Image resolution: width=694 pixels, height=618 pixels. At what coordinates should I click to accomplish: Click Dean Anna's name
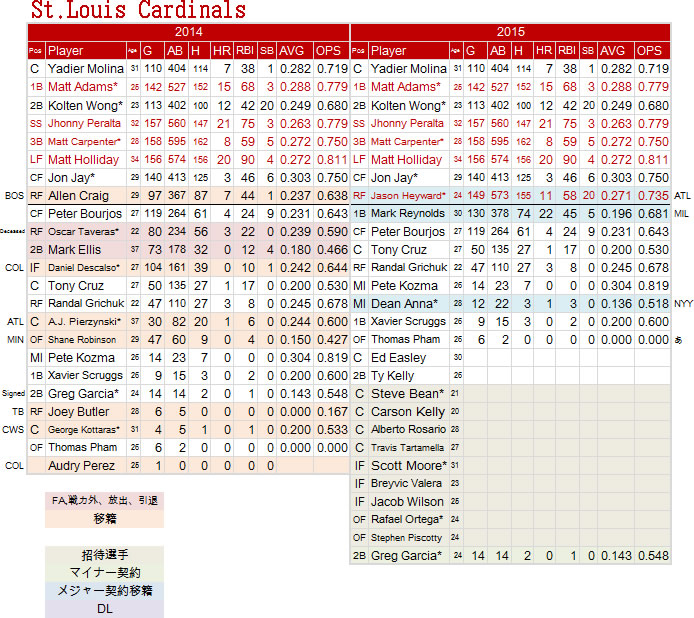click(x=404, y=304)
